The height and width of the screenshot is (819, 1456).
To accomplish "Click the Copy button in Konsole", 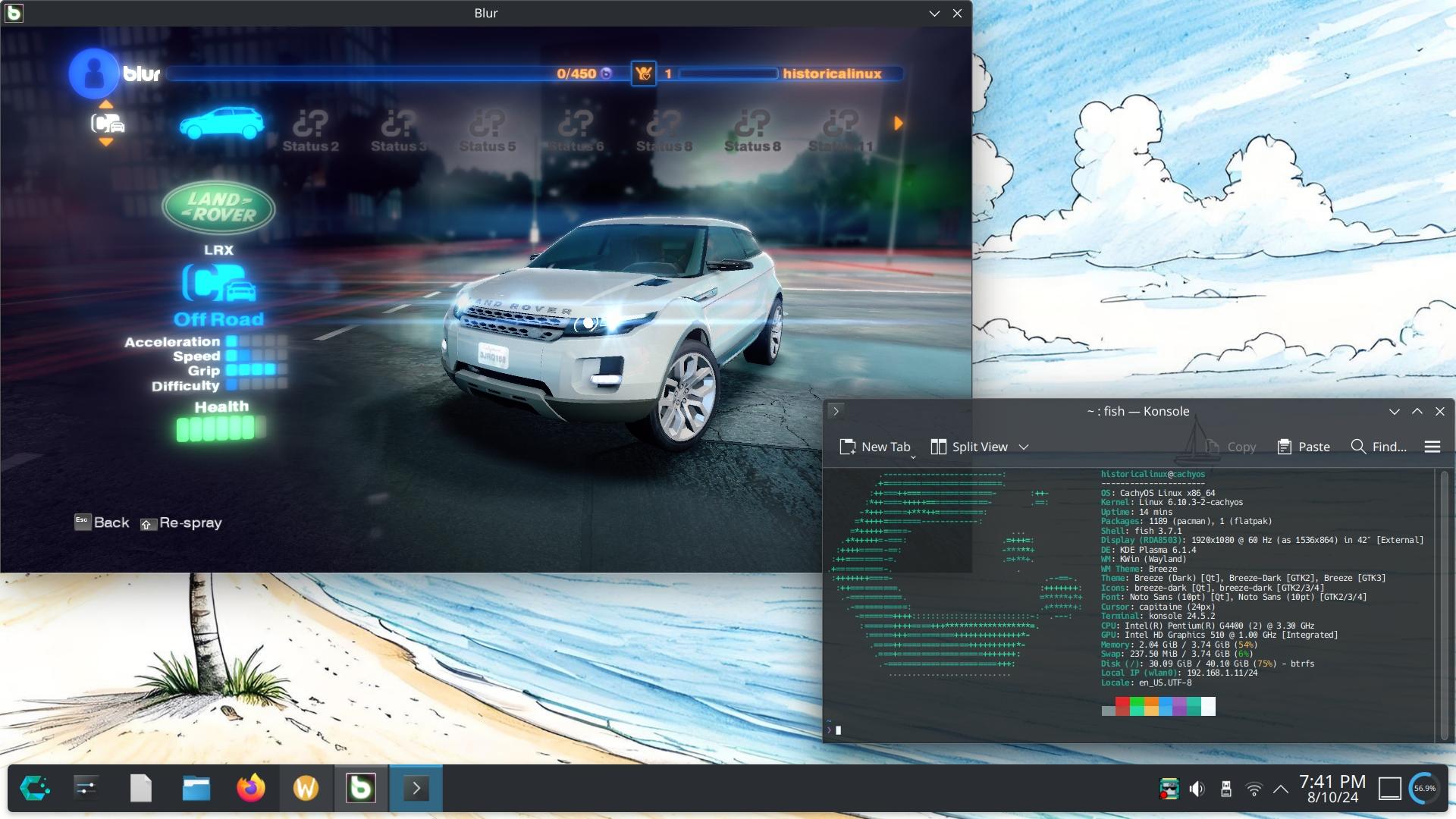I will coord(1231,447).
